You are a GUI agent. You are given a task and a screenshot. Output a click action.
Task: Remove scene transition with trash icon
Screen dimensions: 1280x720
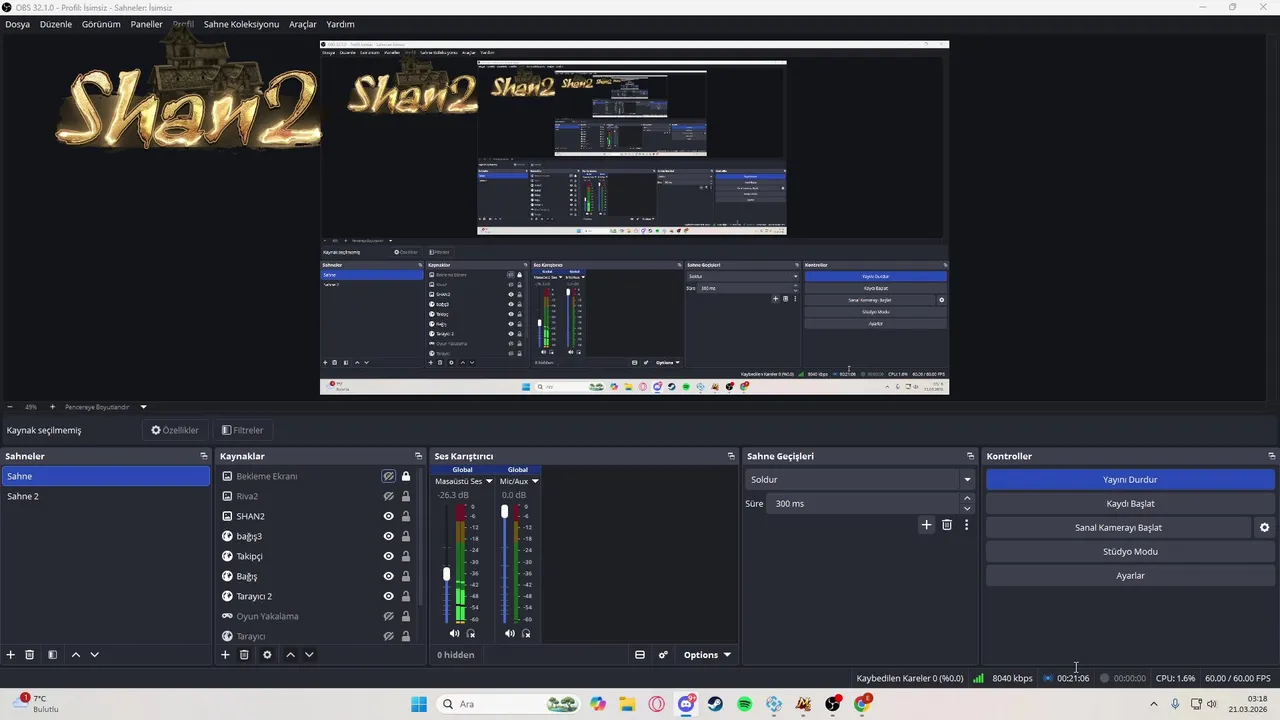click(x=947, y=525)
